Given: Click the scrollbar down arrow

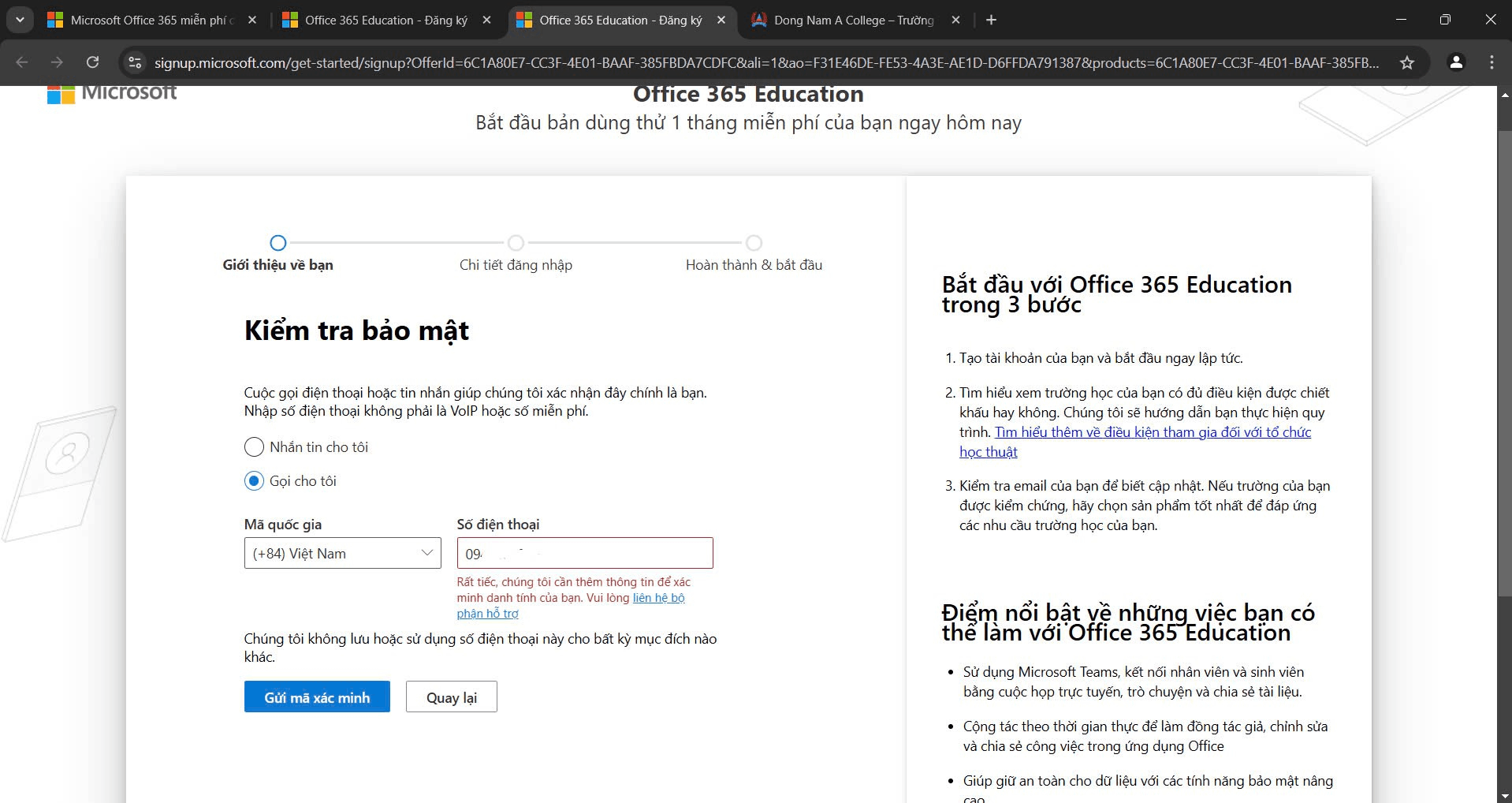Looking at the screenshot, I should click(x=1504, y=795).
